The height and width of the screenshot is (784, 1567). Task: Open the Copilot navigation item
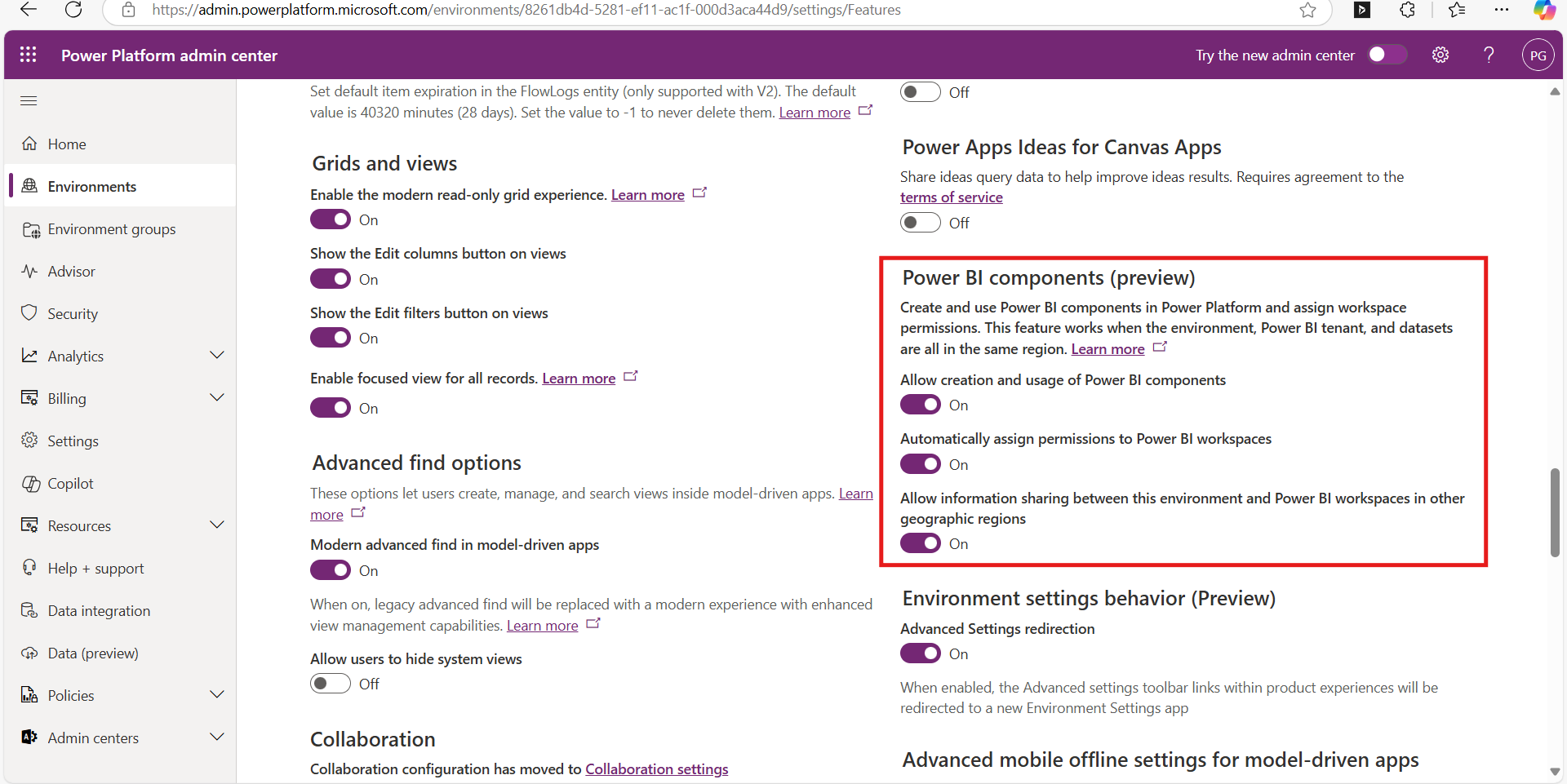(70, 484)
